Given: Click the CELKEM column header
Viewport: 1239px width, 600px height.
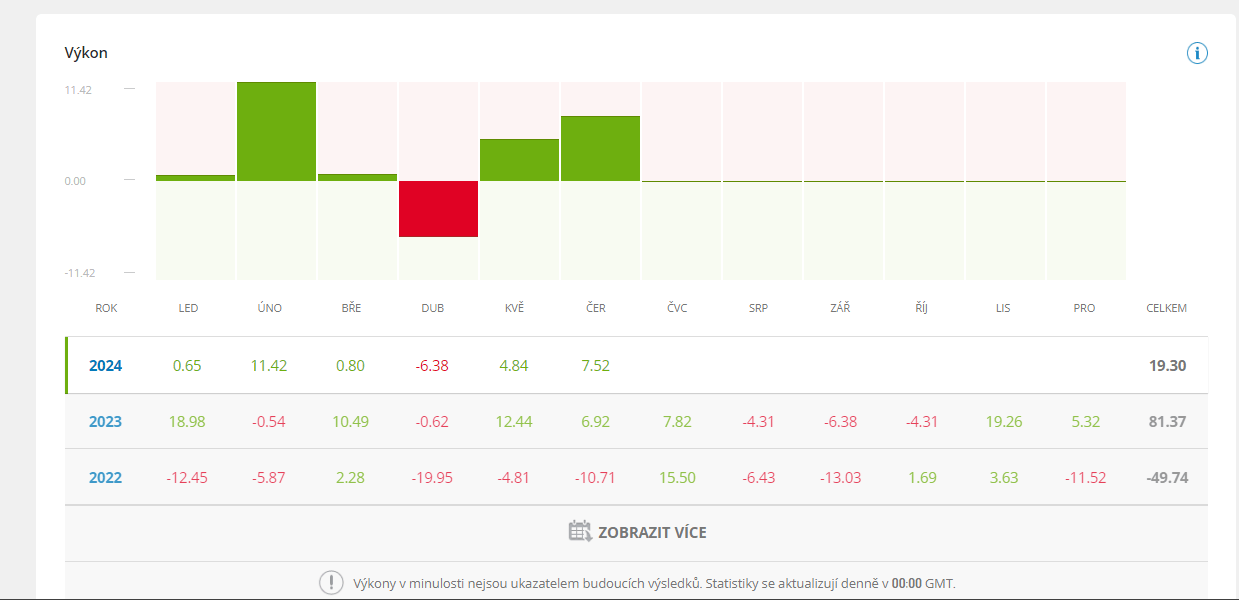Looking at the screenshot, I should 1166,308.
